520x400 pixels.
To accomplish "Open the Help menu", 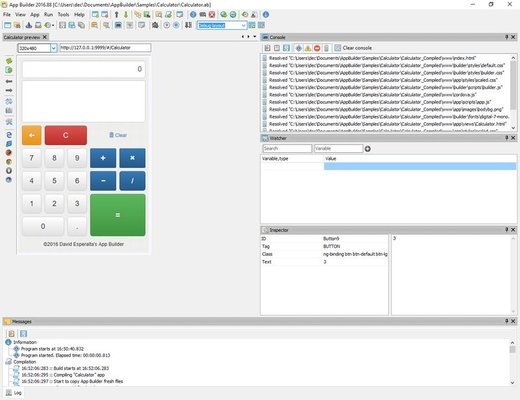I will (x=79, y=15).
